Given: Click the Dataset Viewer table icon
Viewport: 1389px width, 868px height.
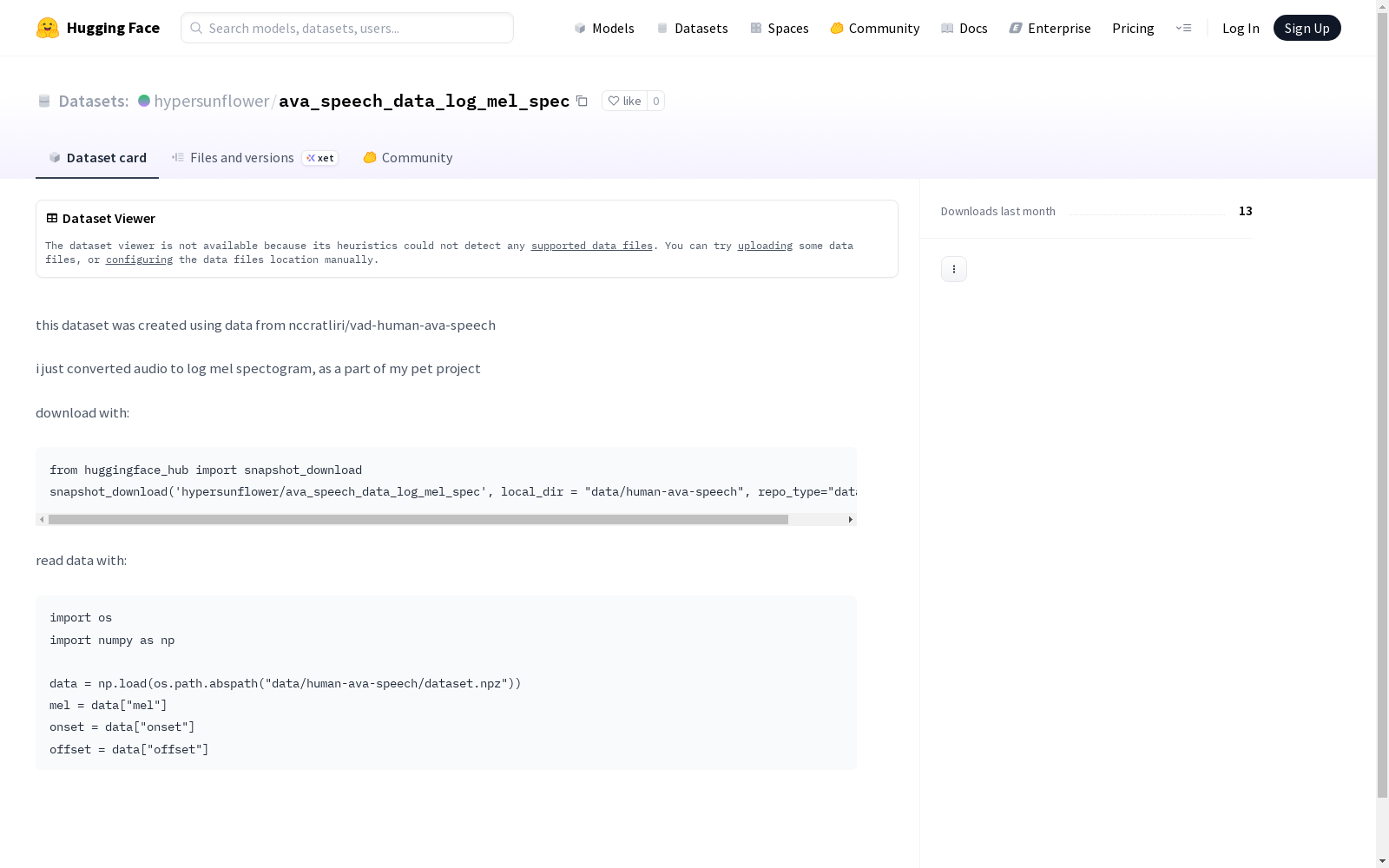Looking at the screenshot, I should point(52,218).
